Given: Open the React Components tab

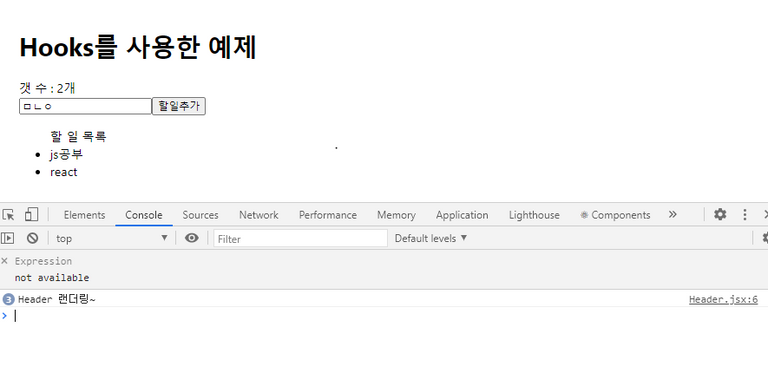Looking at the screenshot, I should tap(615, 215).
